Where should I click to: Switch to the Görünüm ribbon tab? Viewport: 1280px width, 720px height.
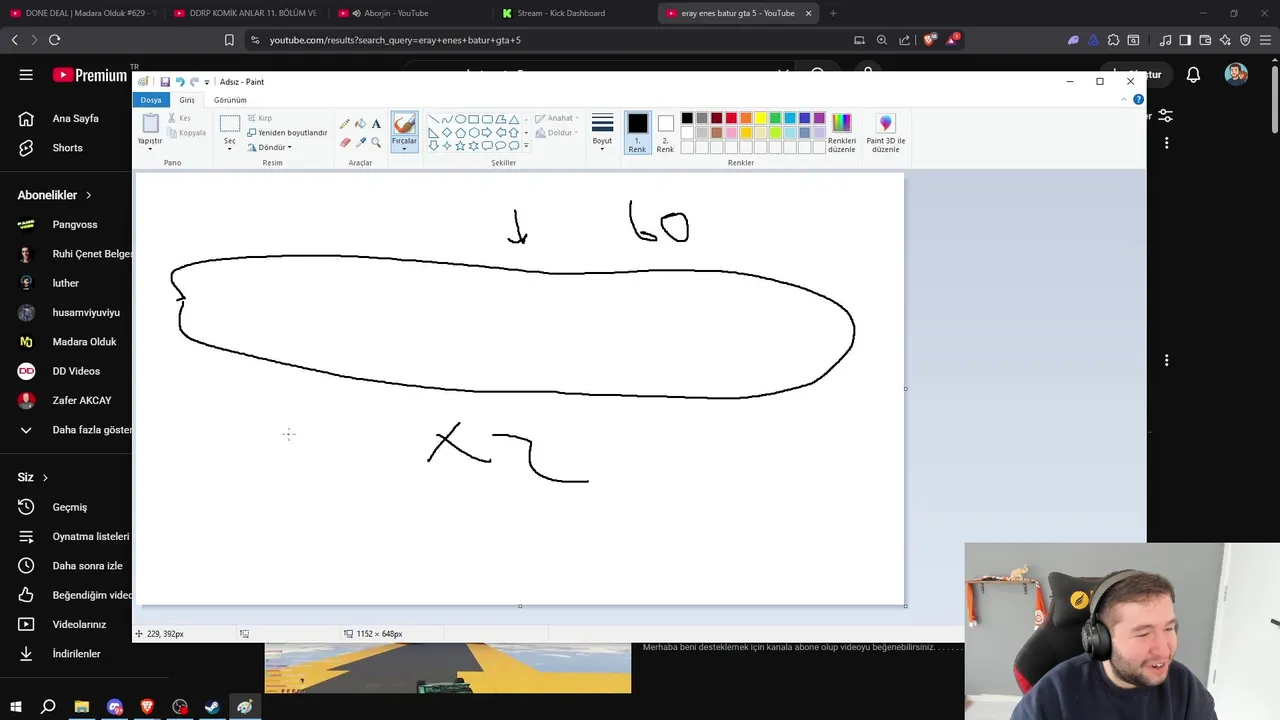pyautogui.click(x=230, y=100)
